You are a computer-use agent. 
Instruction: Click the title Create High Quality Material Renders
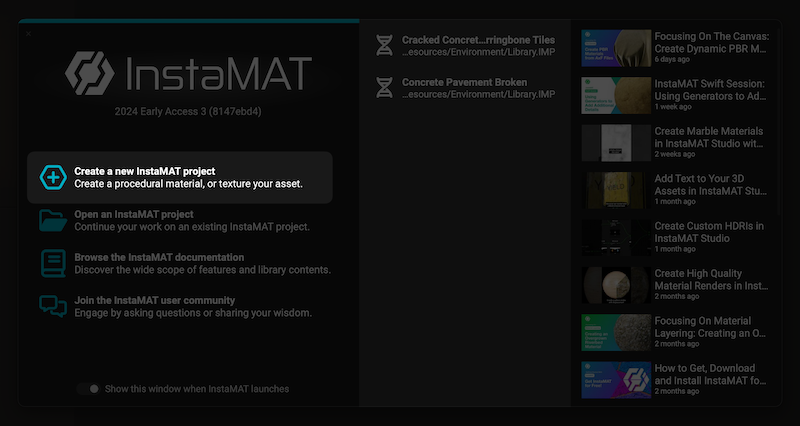[711, 280]
